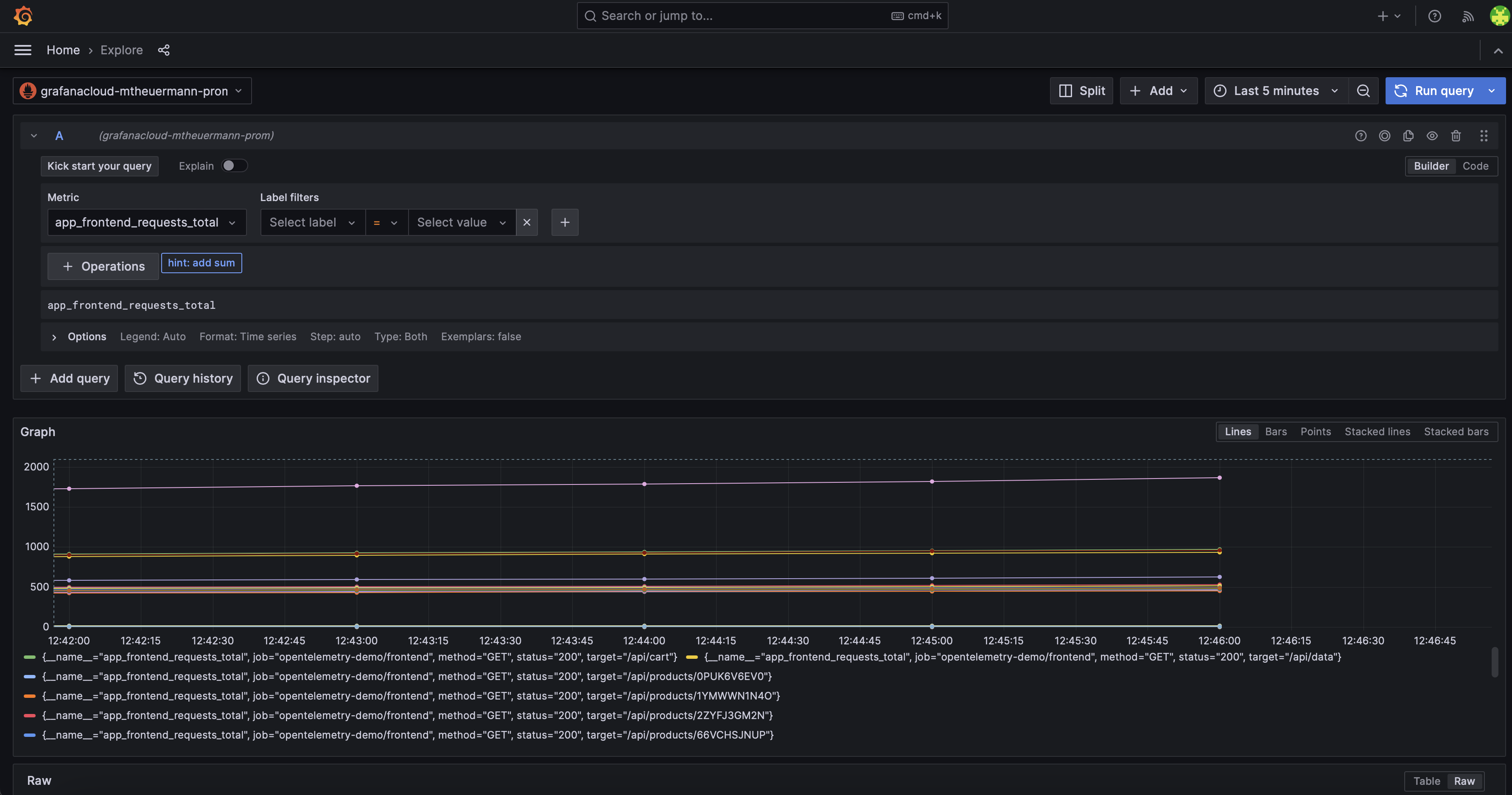This screenshot has height=795, width=1512.
Task: Click orange legend swatch for 1YMWWN1N4O series
Action: pos(29,696)
